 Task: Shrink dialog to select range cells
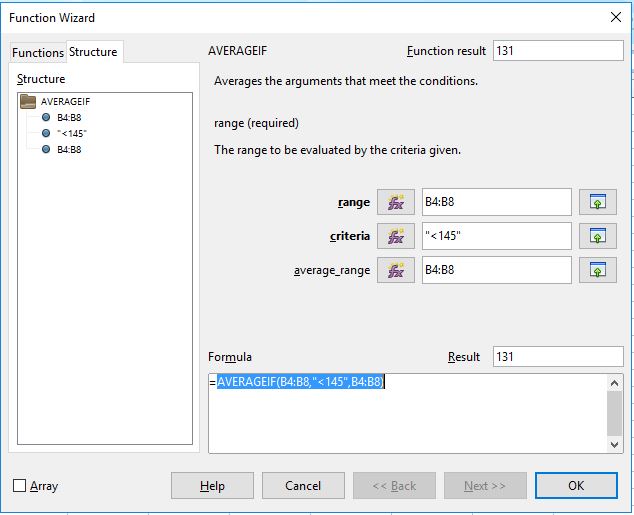[598, 202]
